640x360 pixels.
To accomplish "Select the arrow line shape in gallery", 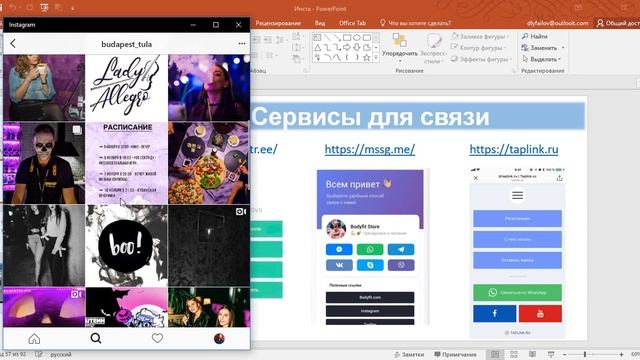I will point(337,37).
